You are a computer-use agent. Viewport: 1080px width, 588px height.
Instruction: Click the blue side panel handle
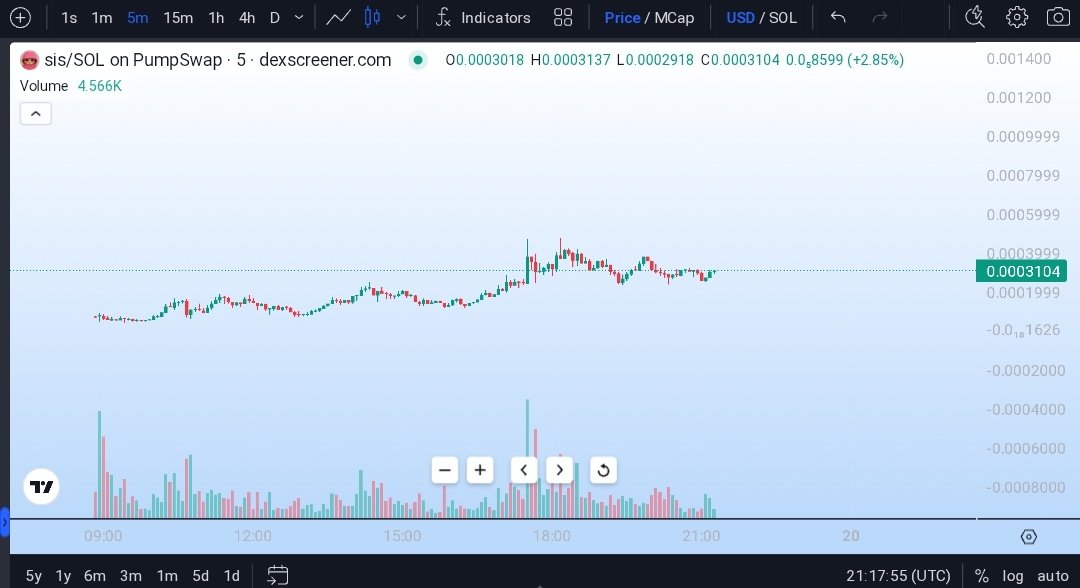coord(4,523)
